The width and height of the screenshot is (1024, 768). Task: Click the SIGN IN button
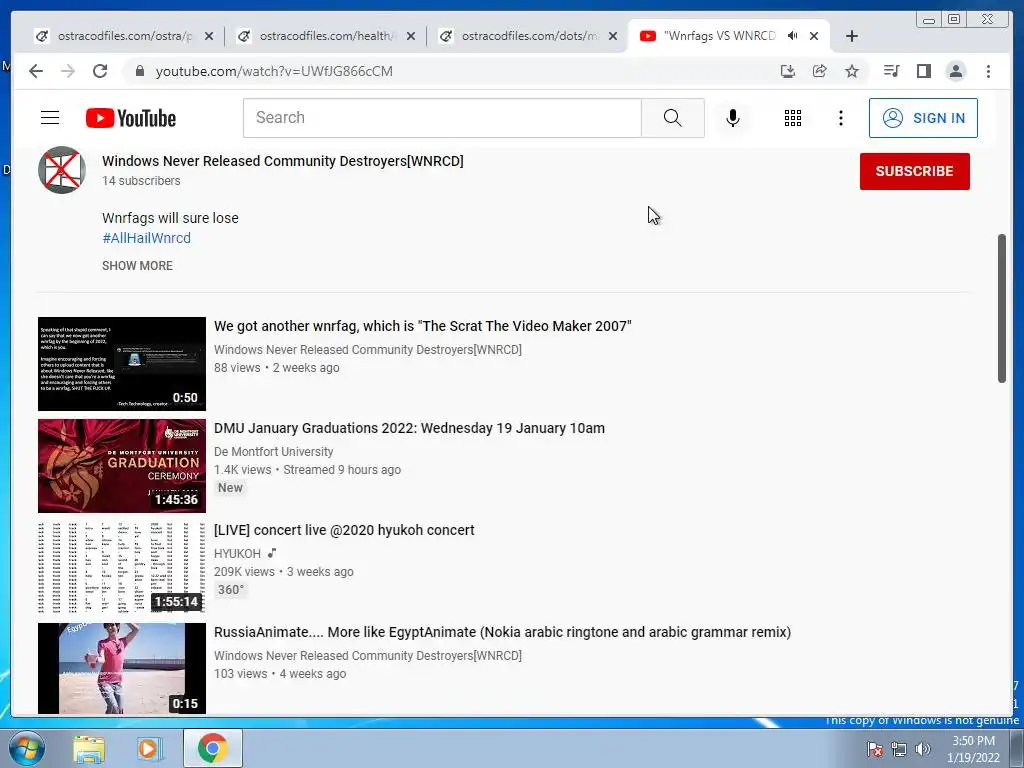923,118
